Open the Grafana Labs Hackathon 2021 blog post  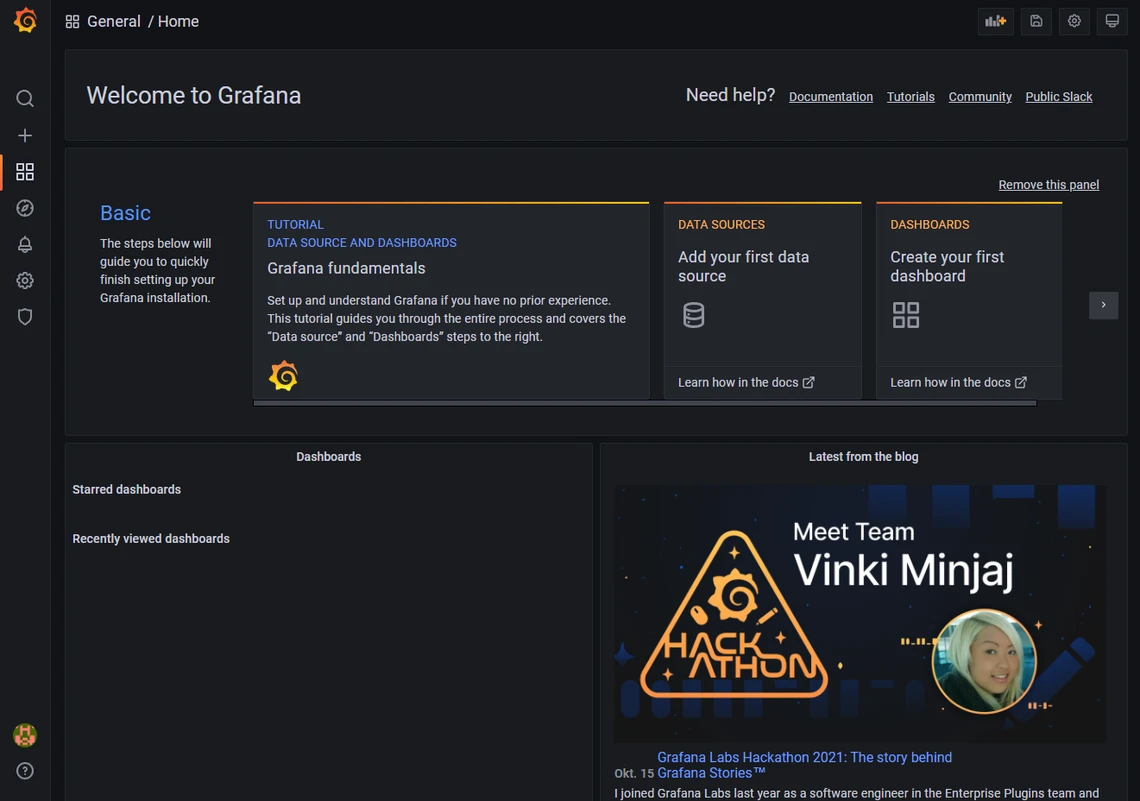(x=803, y=757)
